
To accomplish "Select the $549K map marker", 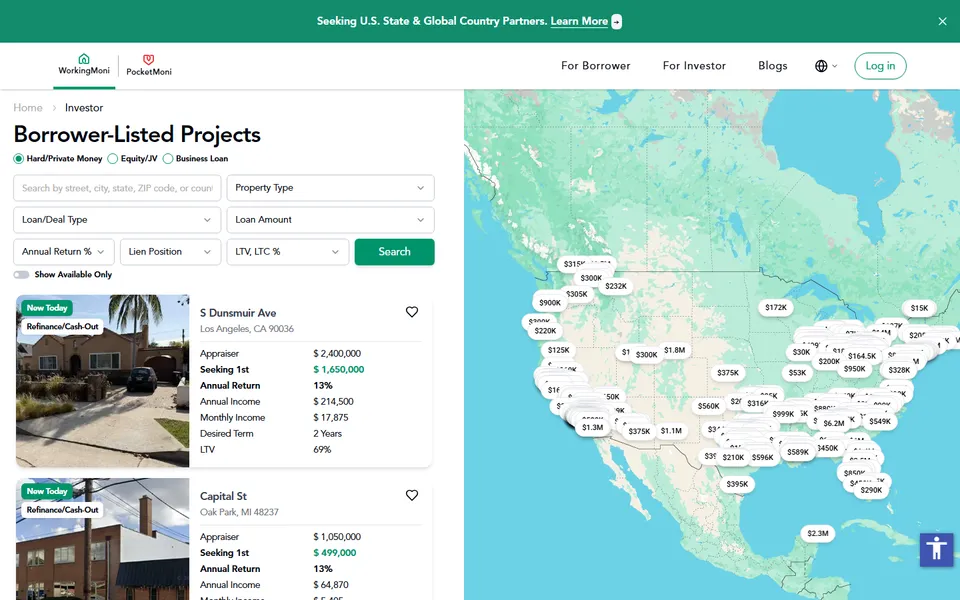I will [x=880, y=421].
